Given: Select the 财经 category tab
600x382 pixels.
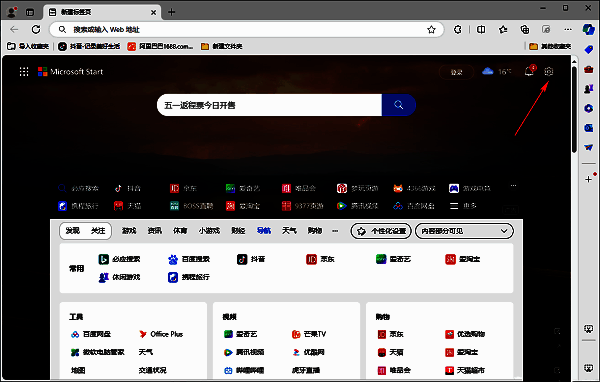Looking at the screenshot, I should [238, 231].
